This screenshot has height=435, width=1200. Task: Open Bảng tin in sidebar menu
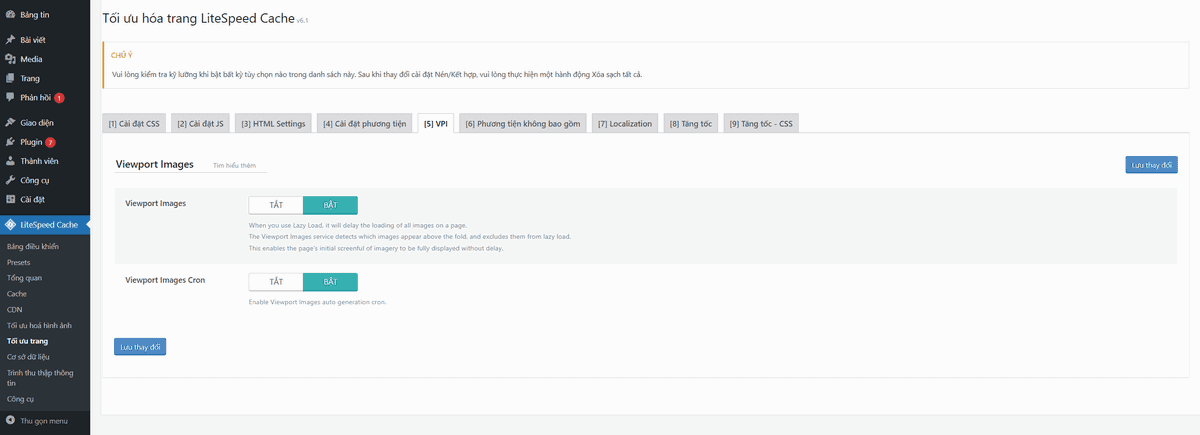coord(45,14)
